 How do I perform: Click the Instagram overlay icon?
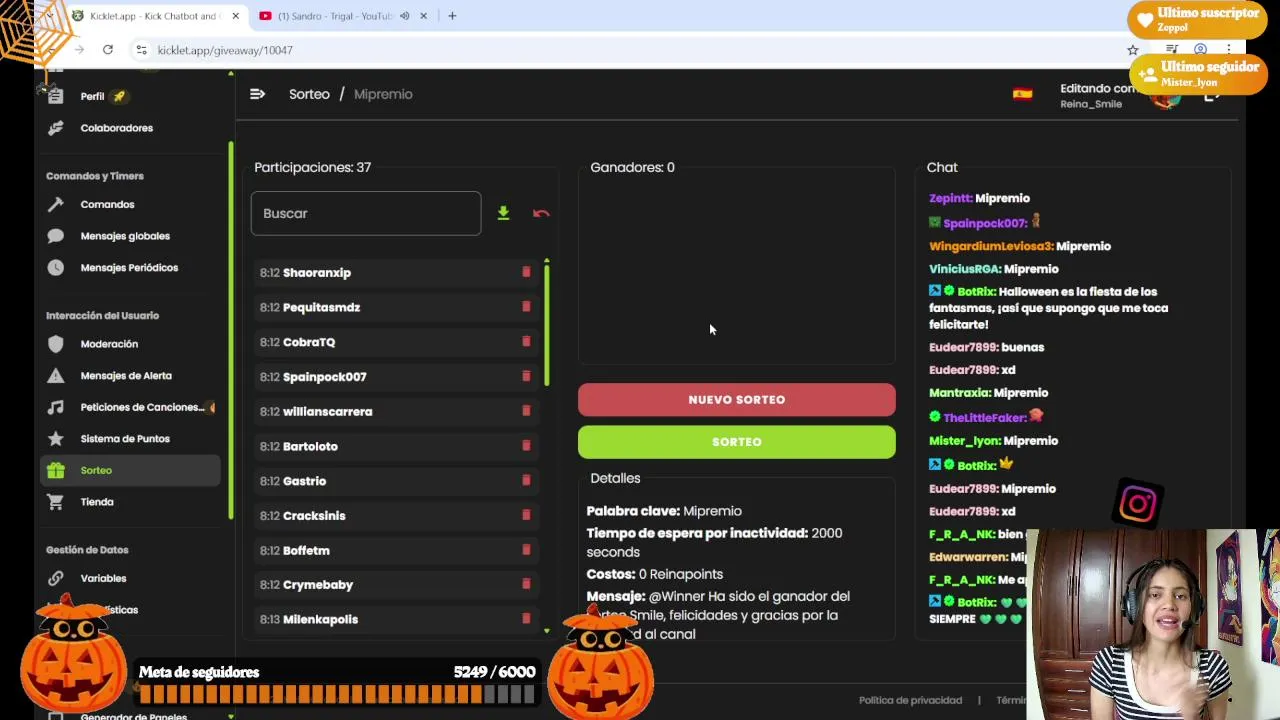(1138, 504)
